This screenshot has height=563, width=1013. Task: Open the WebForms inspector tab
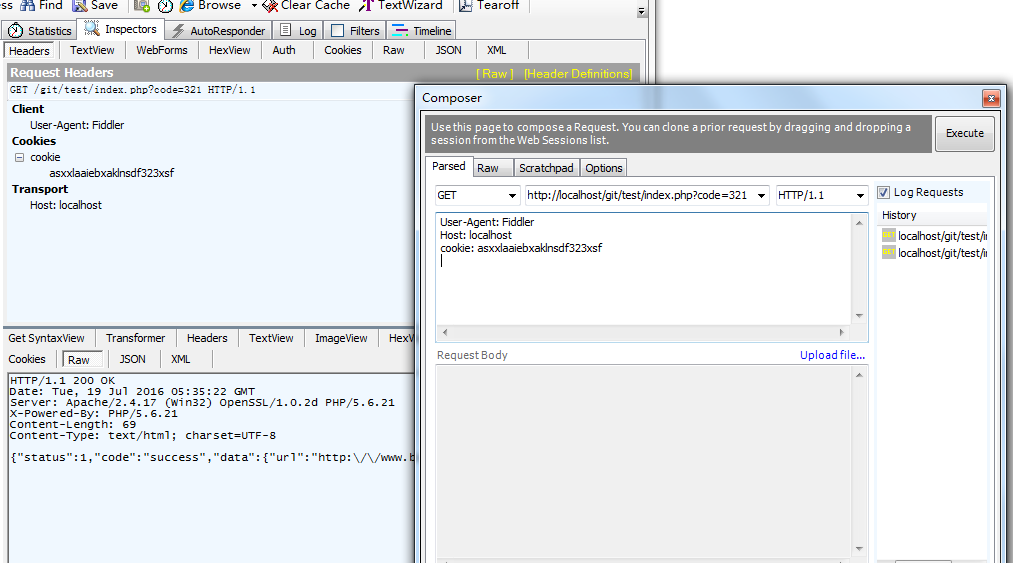pyautogui.click(x=162, y=50)
